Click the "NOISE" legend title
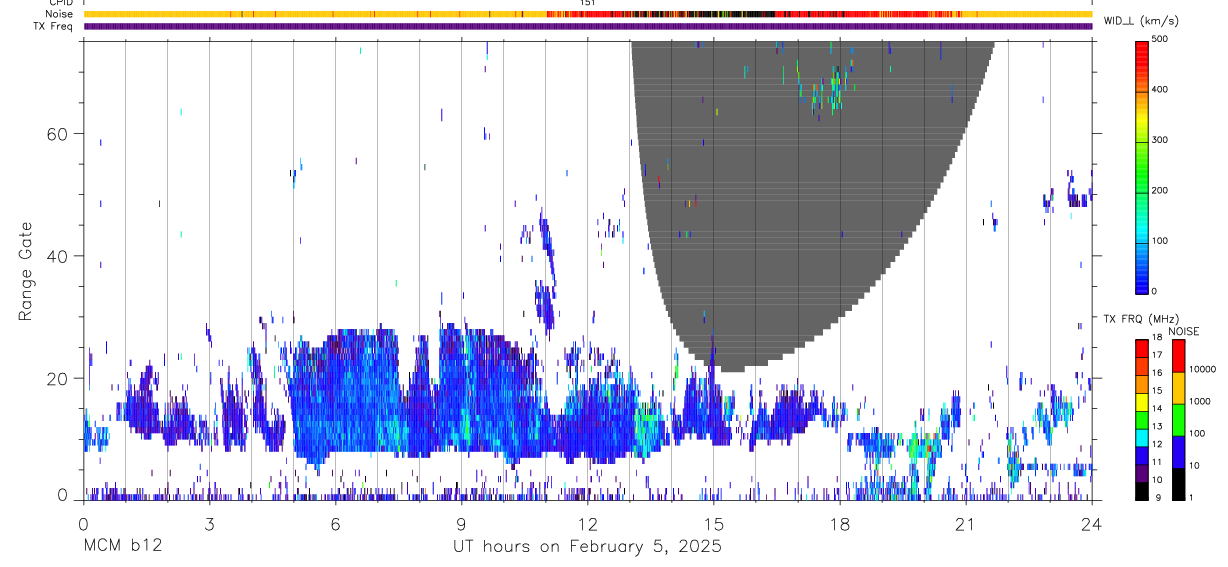The height and width of the screenshot is (567, 1228). coord(1183,331)
